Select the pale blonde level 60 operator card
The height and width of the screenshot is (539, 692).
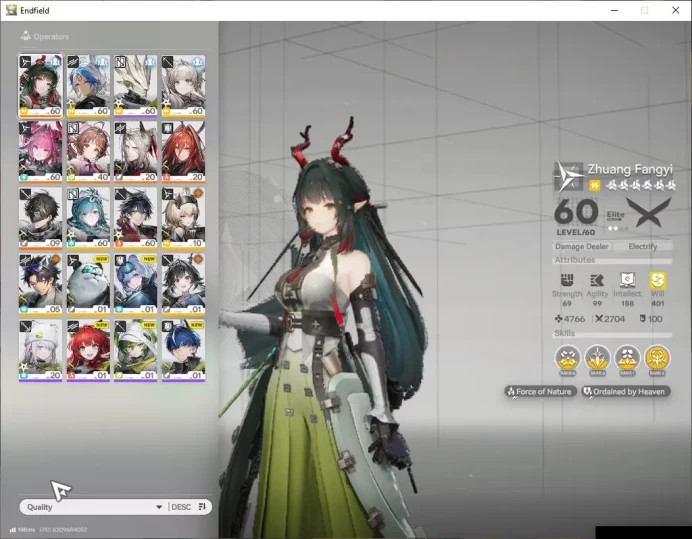point(183,86)
